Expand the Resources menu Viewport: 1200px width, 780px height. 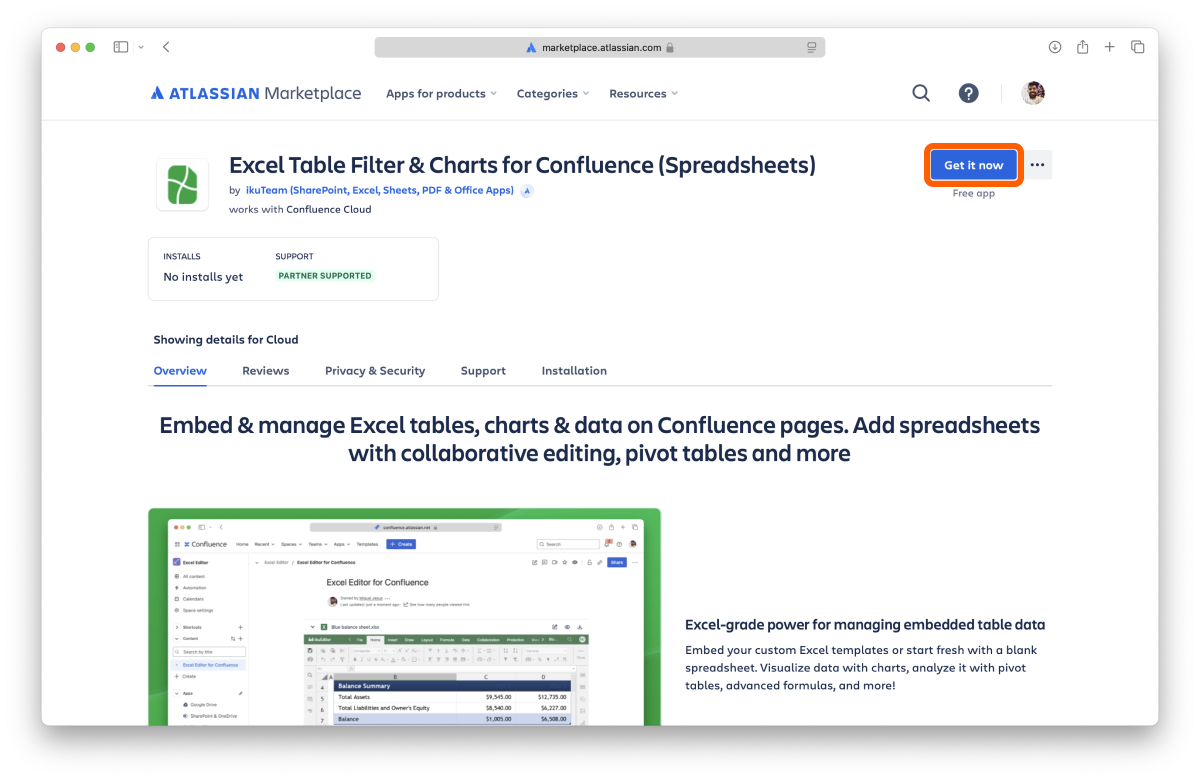pos(644,93)
